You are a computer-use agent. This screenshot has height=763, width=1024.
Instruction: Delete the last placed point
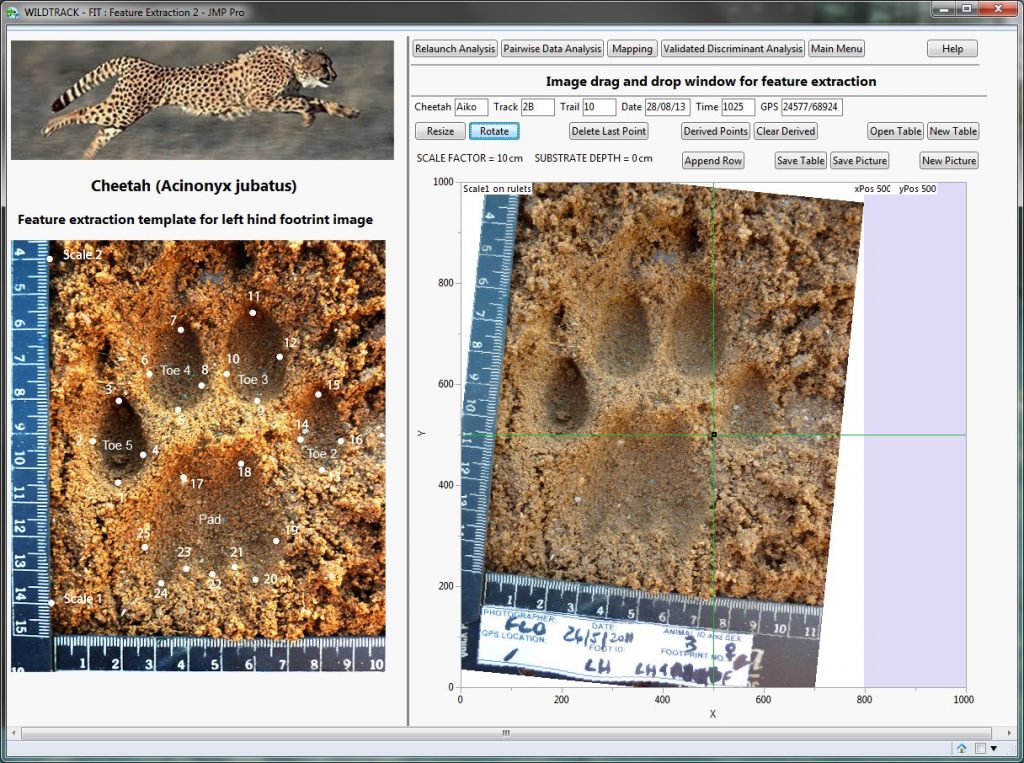608,132
